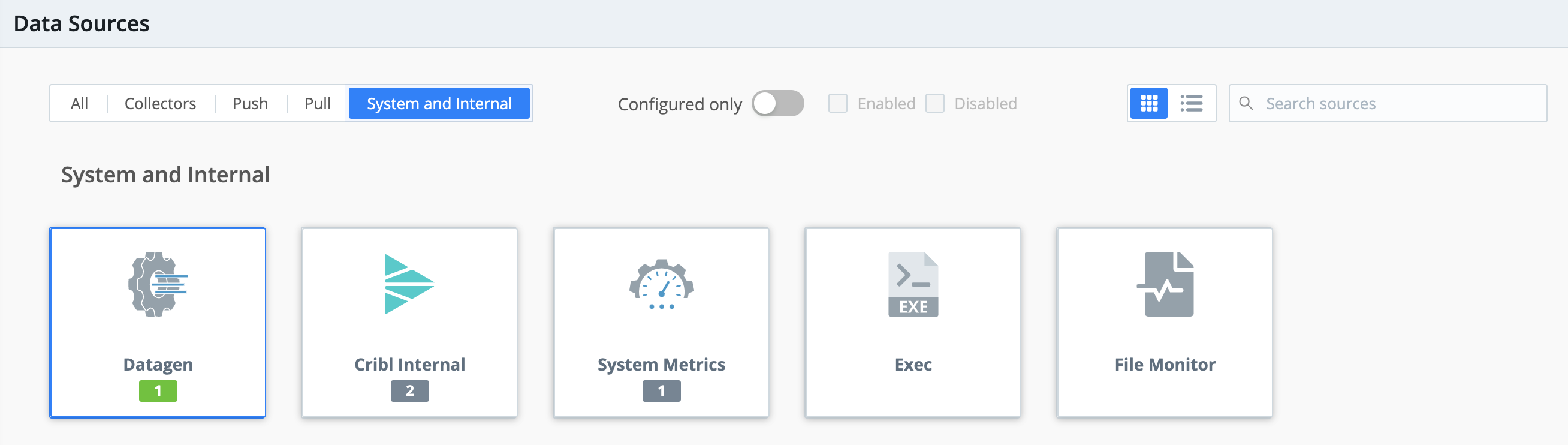This screenshot has width=1568, height=445.
Task: Check the Enabled checkbox
Action: point(837,104)
